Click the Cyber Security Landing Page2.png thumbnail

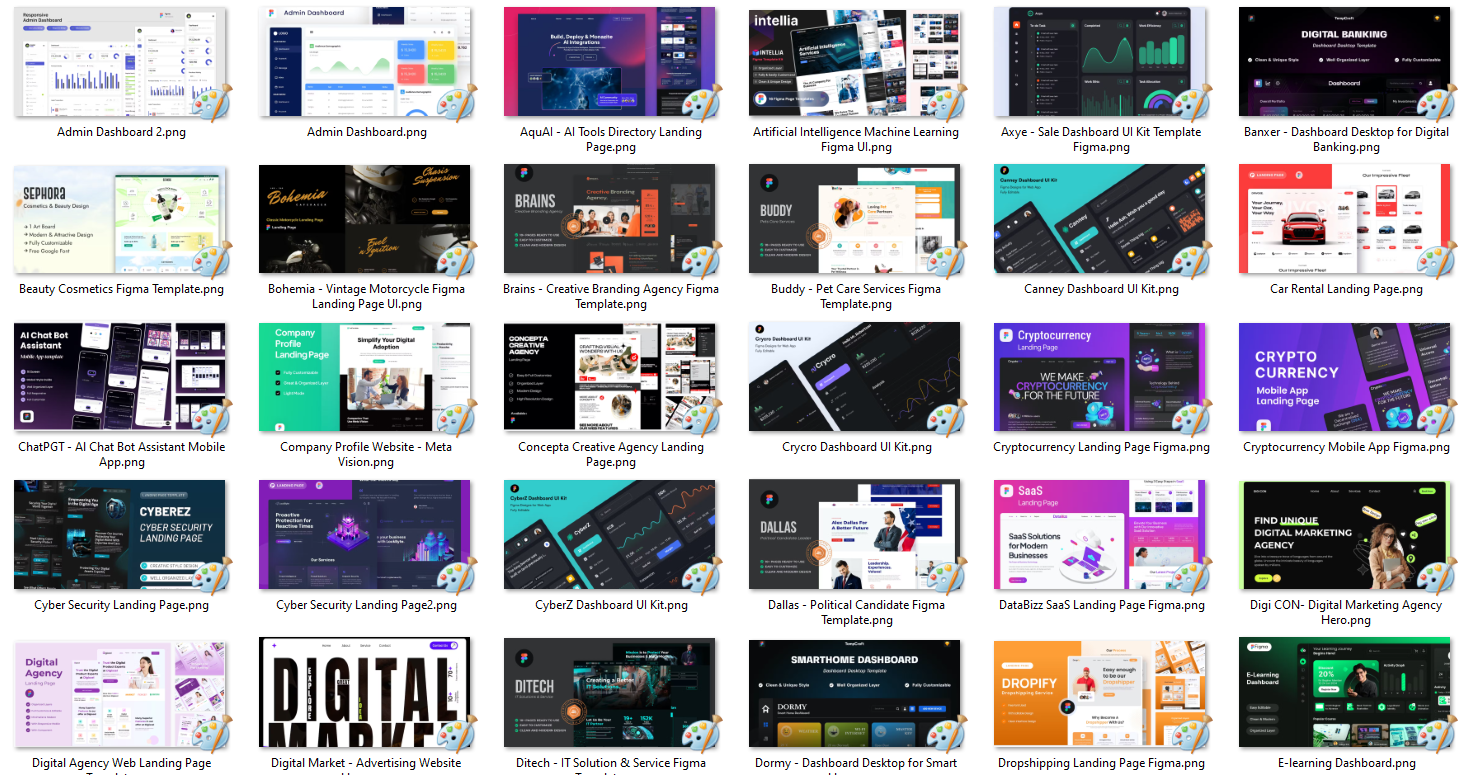[365, 535]
